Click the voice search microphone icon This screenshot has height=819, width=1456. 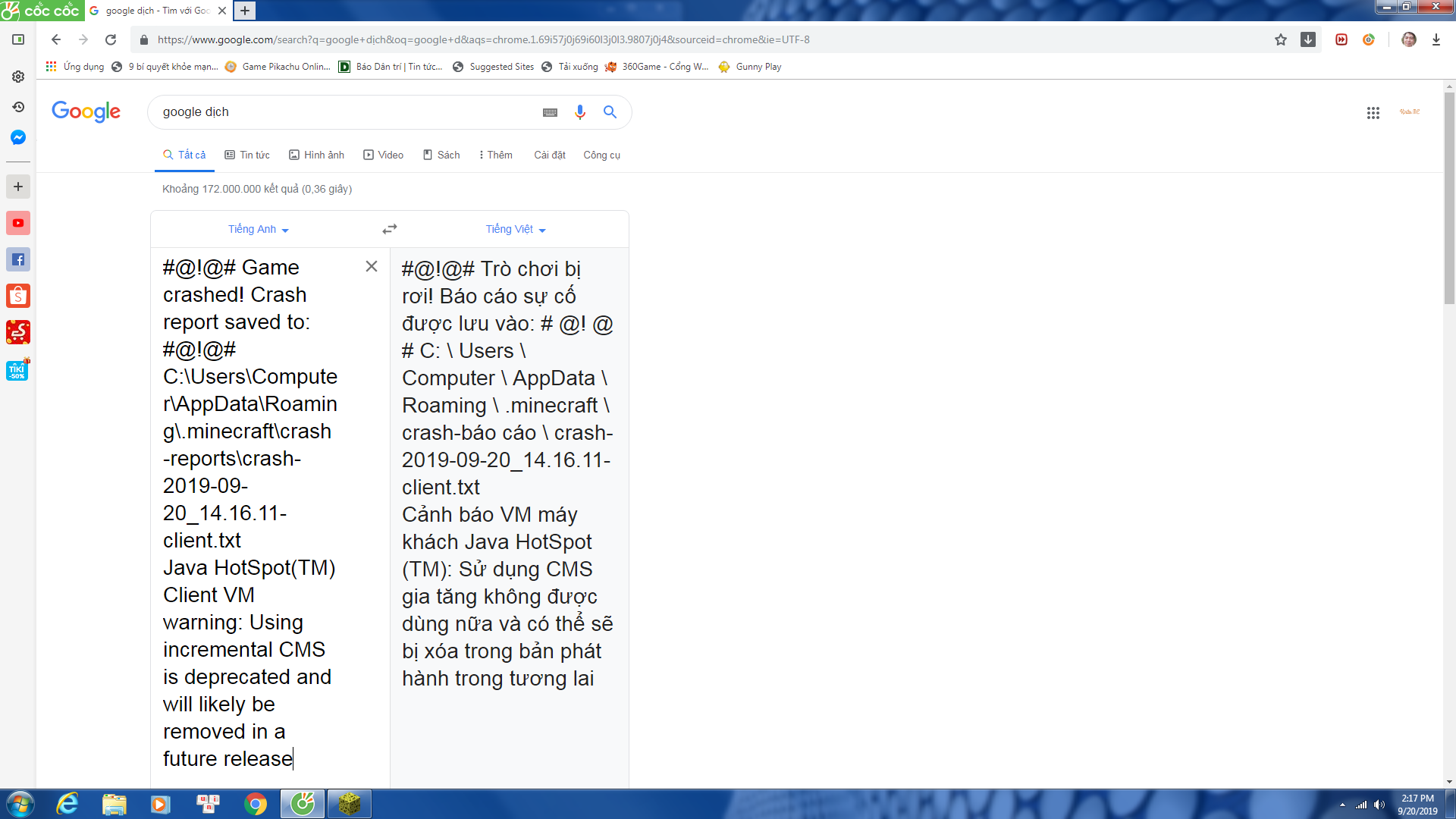(x=580, y=112)
